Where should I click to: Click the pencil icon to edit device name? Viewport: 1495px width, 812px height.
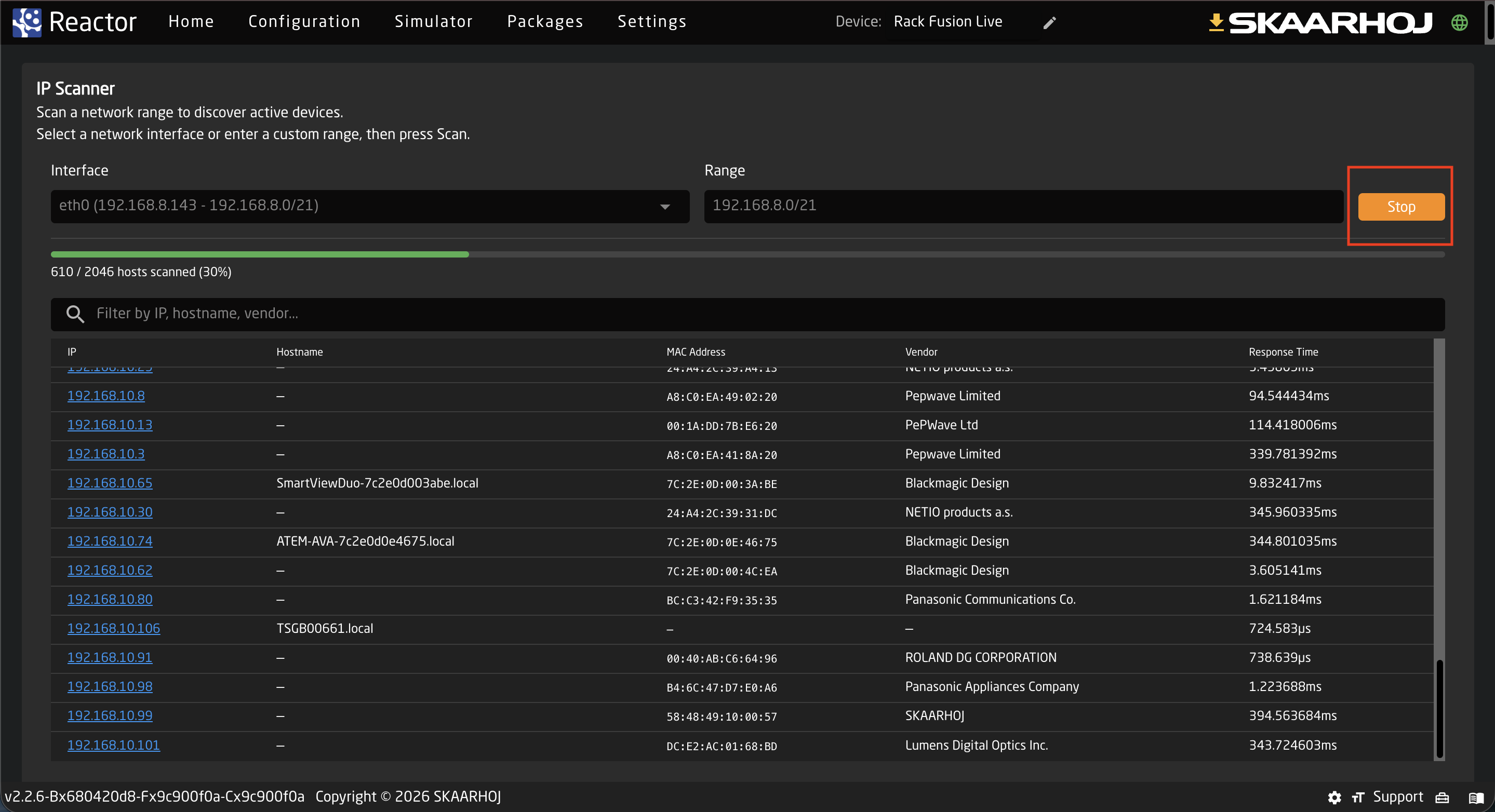tap(1049, 23)
